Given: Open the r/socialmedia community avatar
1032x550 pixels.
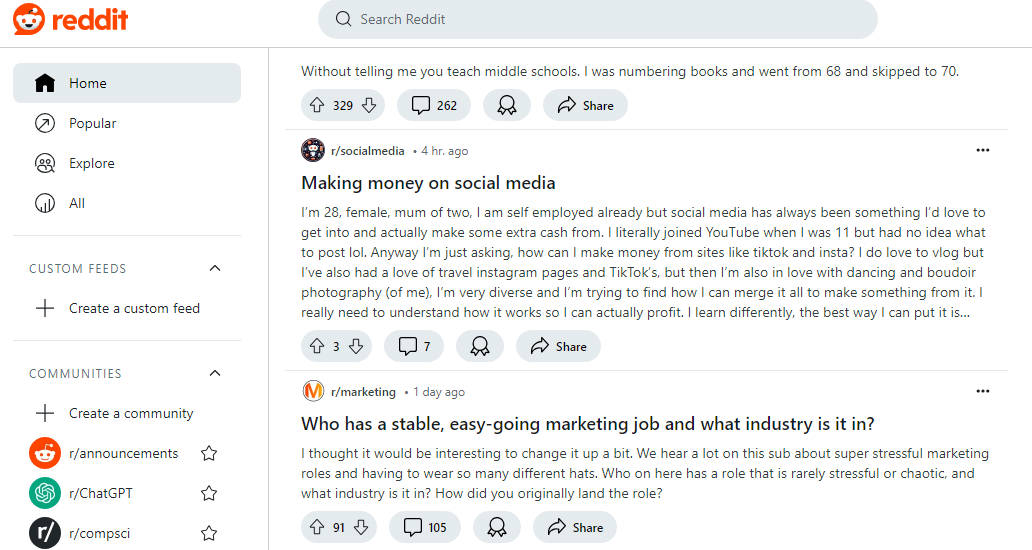Looking at the screenshot, I should coord(313,151).
